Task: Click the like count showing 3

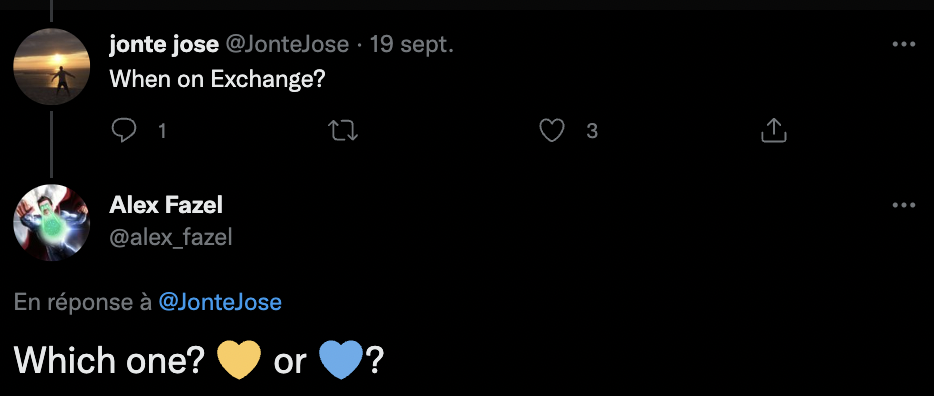Action: click(x=591, y=131)
